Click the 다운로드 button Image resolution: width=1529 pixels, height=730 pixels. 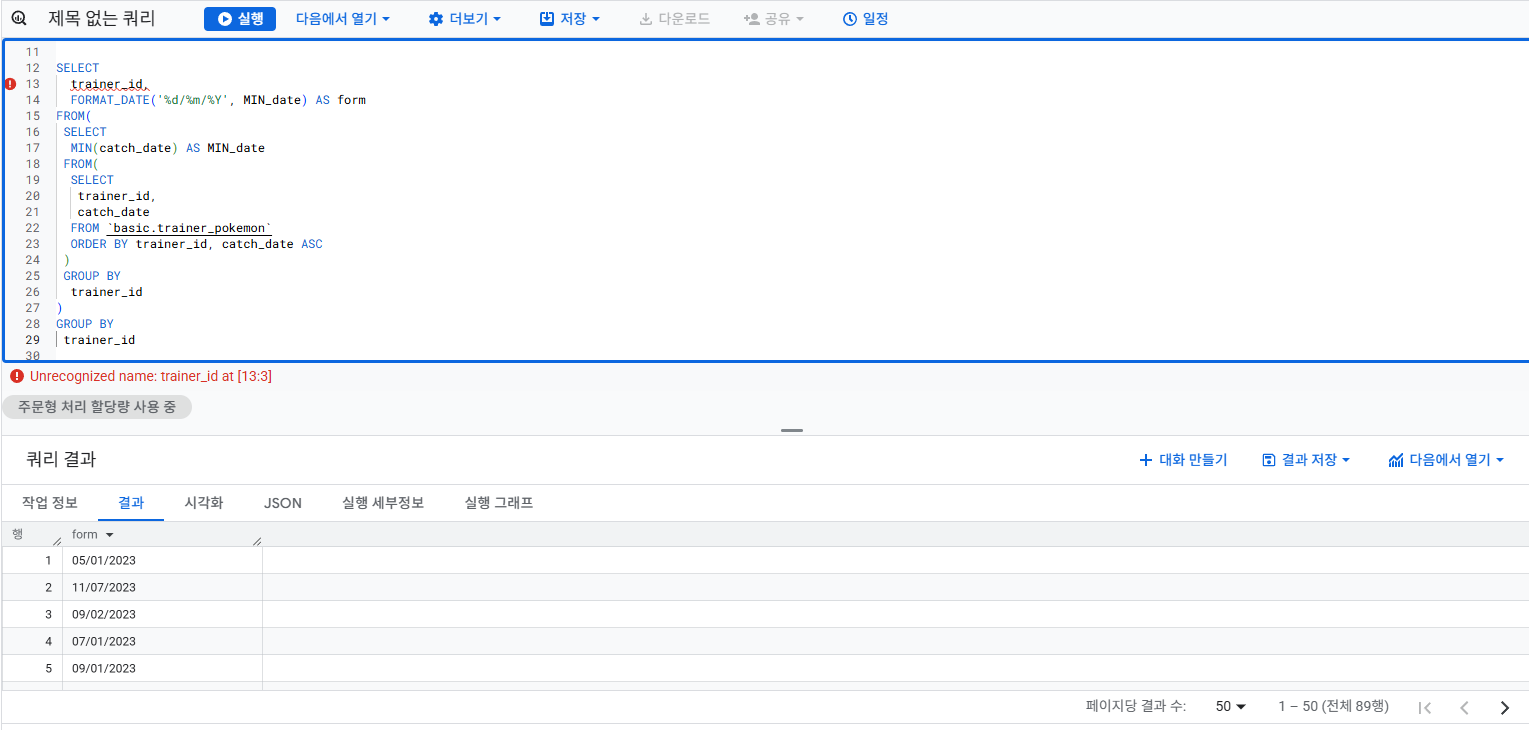(674, 19)
